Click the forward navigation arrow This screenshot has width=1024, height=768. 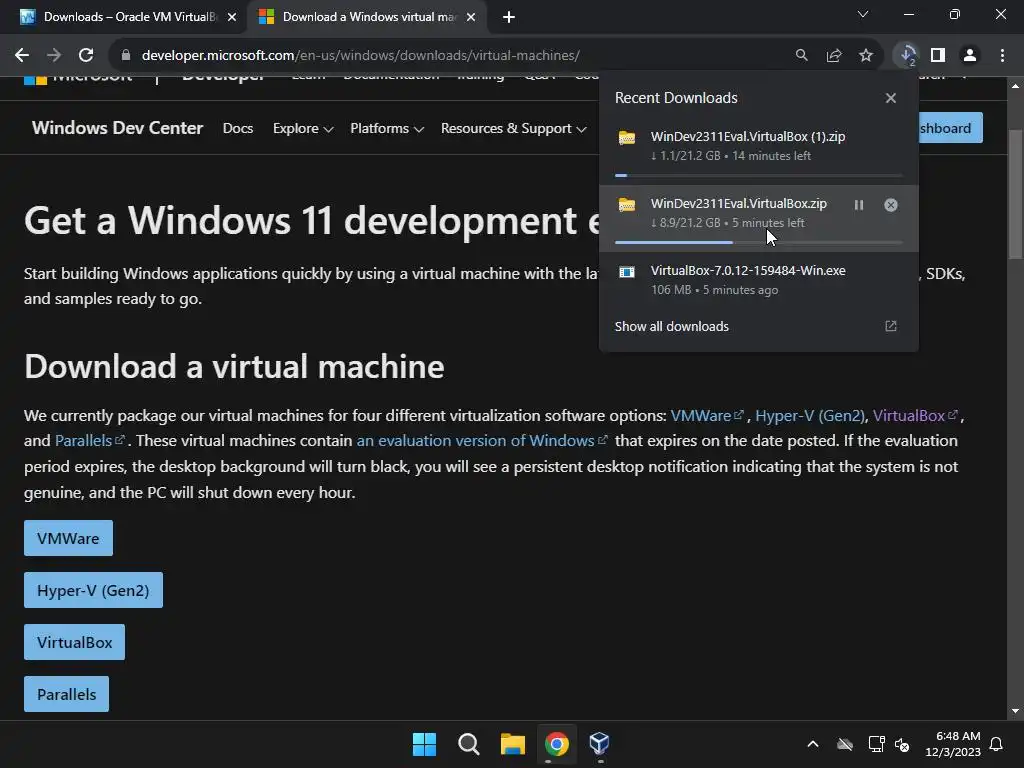pyautogui.click(x=54, y=56)
